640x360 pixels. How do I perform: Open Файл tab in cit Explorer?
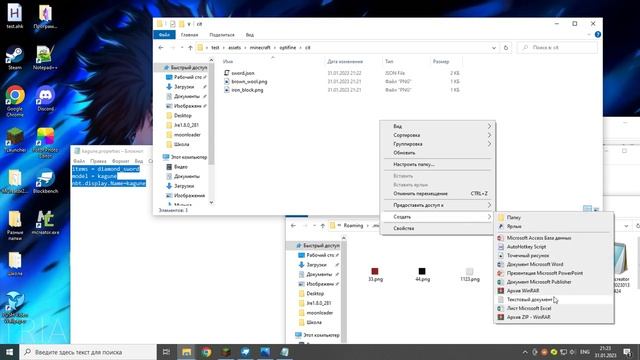tap(164, 35)
